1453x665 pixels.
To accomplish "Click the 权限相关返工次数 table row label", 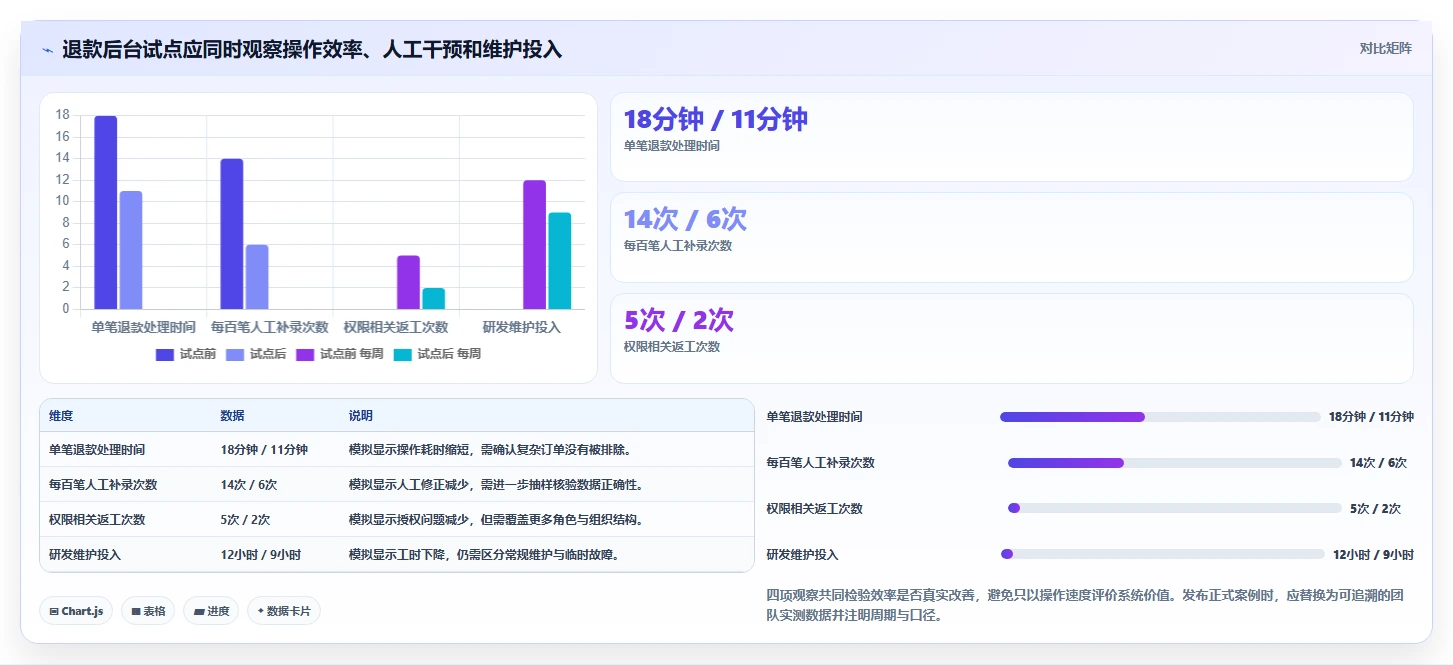I will (x=97, y=520).
